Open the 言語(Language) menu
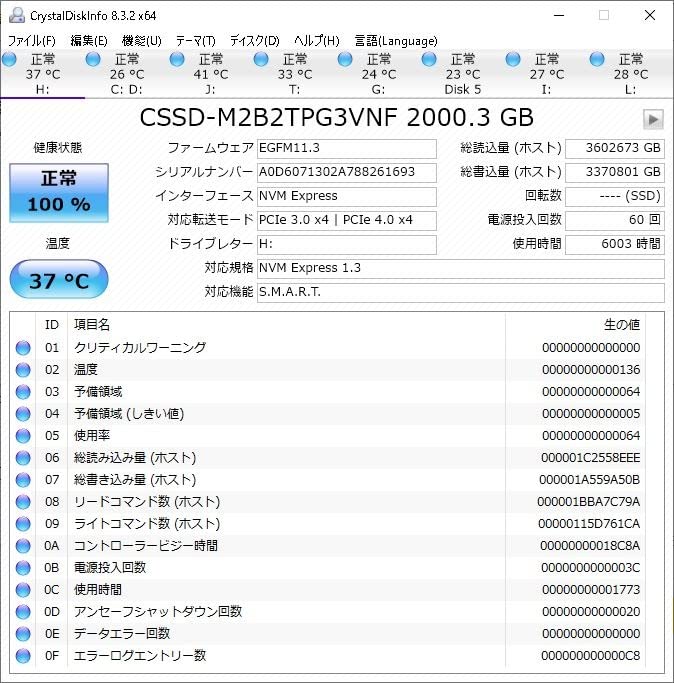This screenshot has height=683, width=674. pyautogui.click(x=396, y=41)
